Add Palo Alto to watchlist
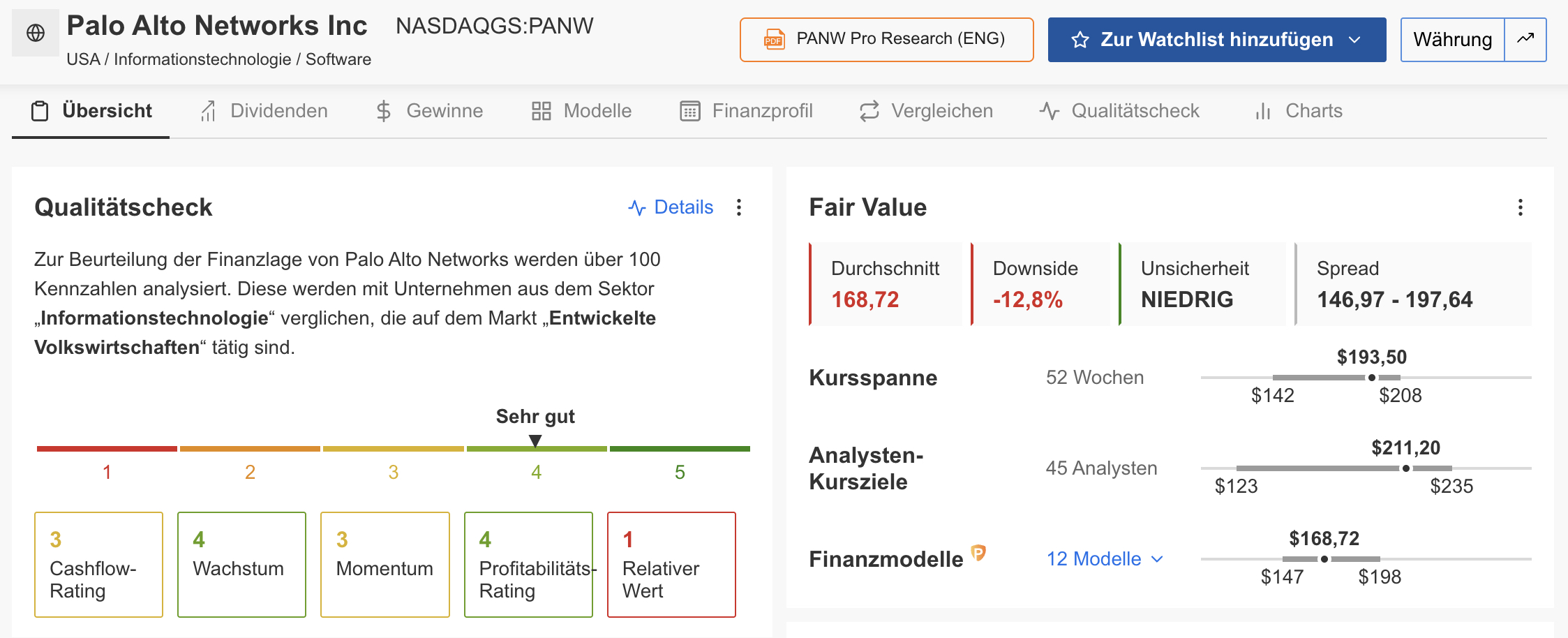This screenshot has height=638, width=1568. (1216, 40)
